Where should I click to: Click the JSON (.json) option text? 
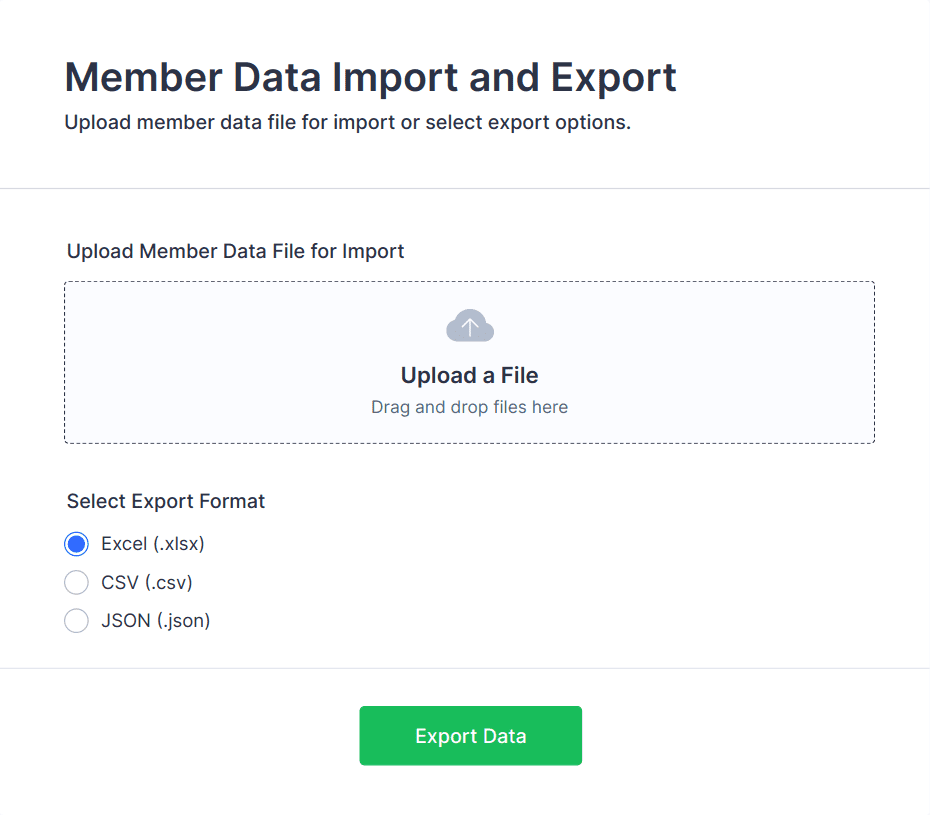[x=154, y=620]
